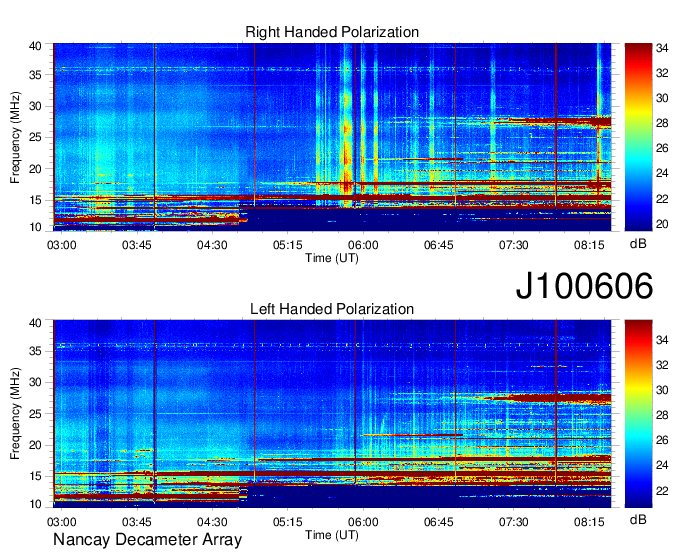Click 35 MHz tick of Left Handed plot
The width and height of the screenshot is (680, 552).
click(x=35, y=351)
